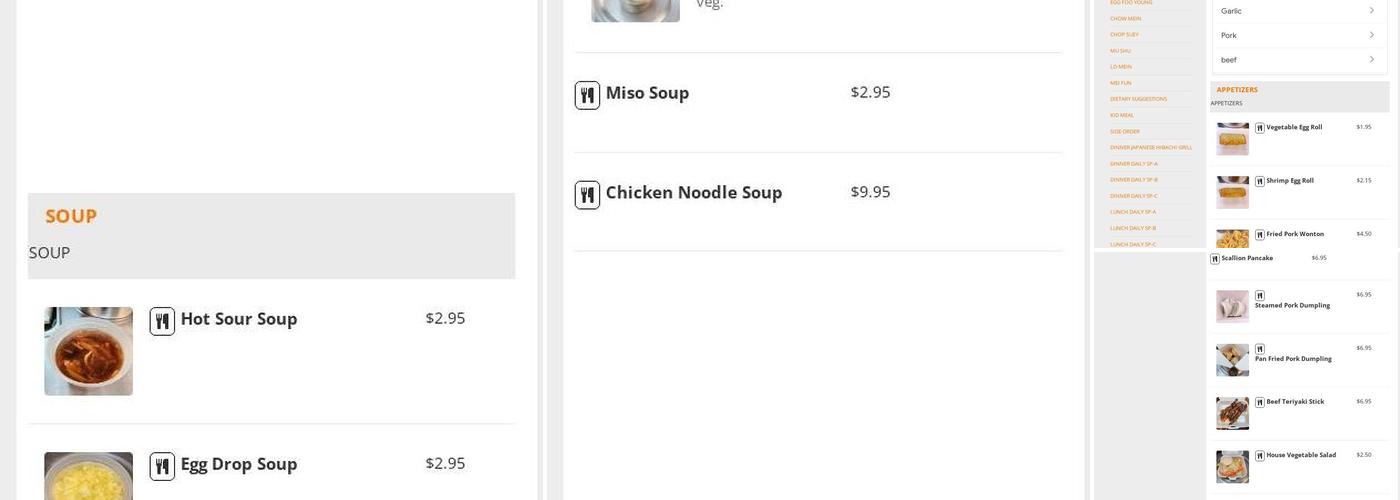Open the Hot Sour Soup item
This screenshot has width=1400, height=500.
(238, 319)
